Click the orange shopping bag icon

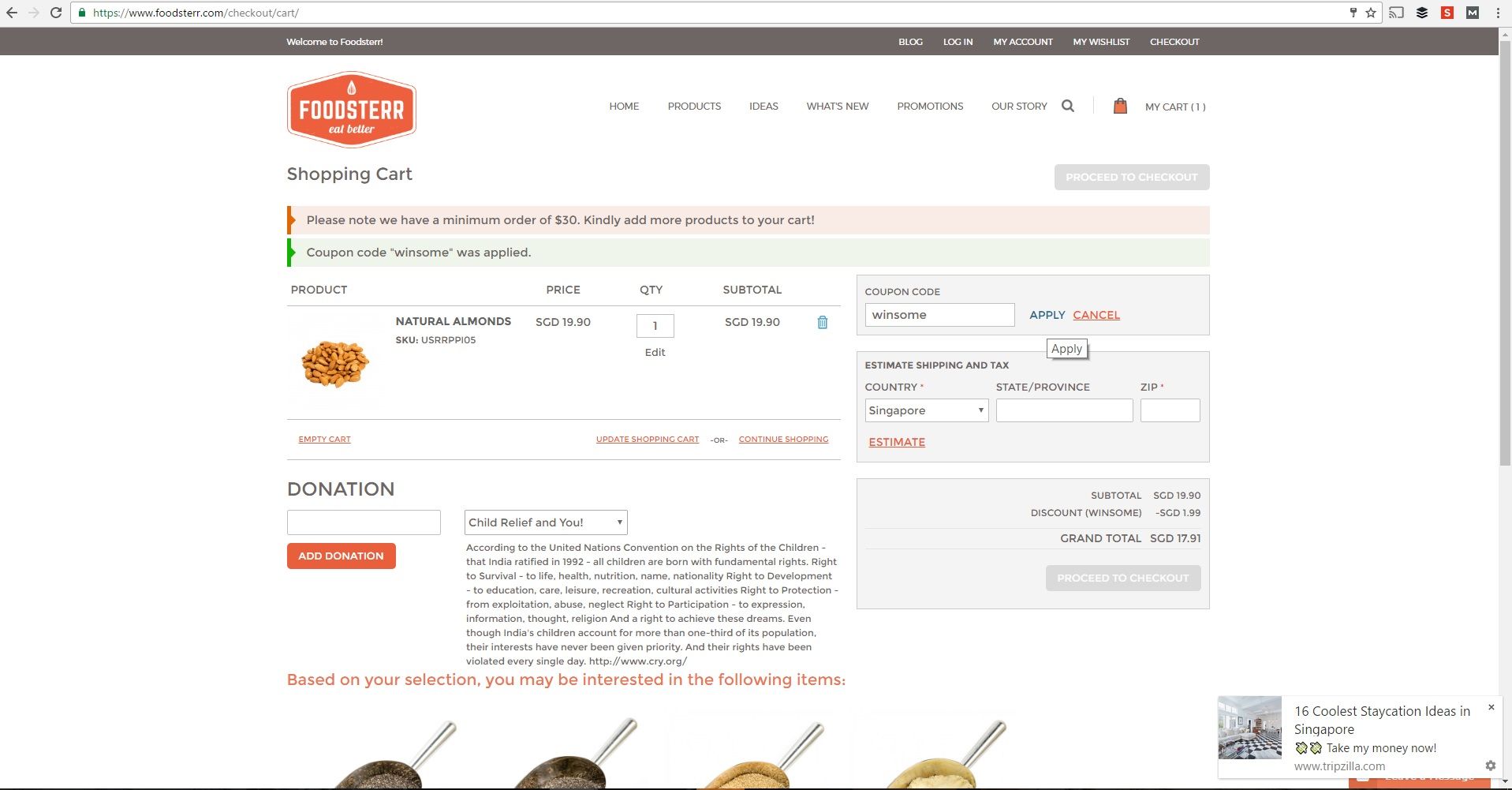click(x=1120, y=106)
